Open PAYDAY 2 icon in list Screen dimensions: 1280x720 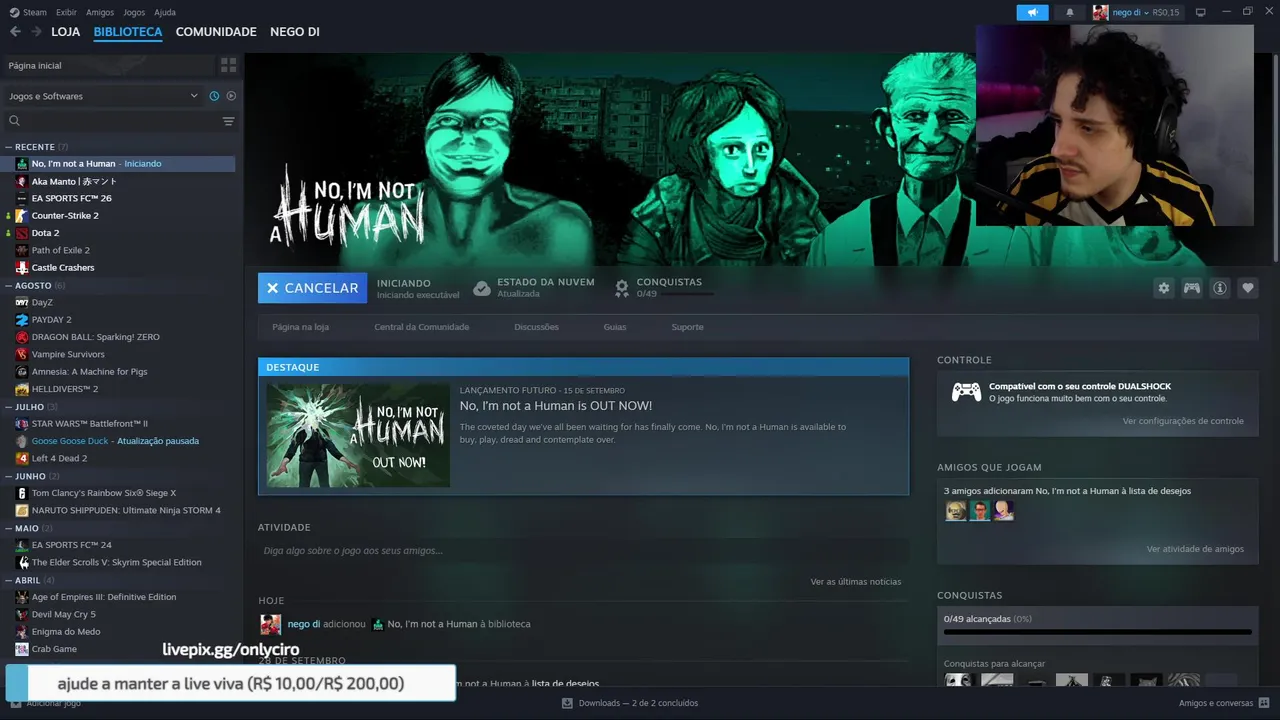[x=22, y=320]
